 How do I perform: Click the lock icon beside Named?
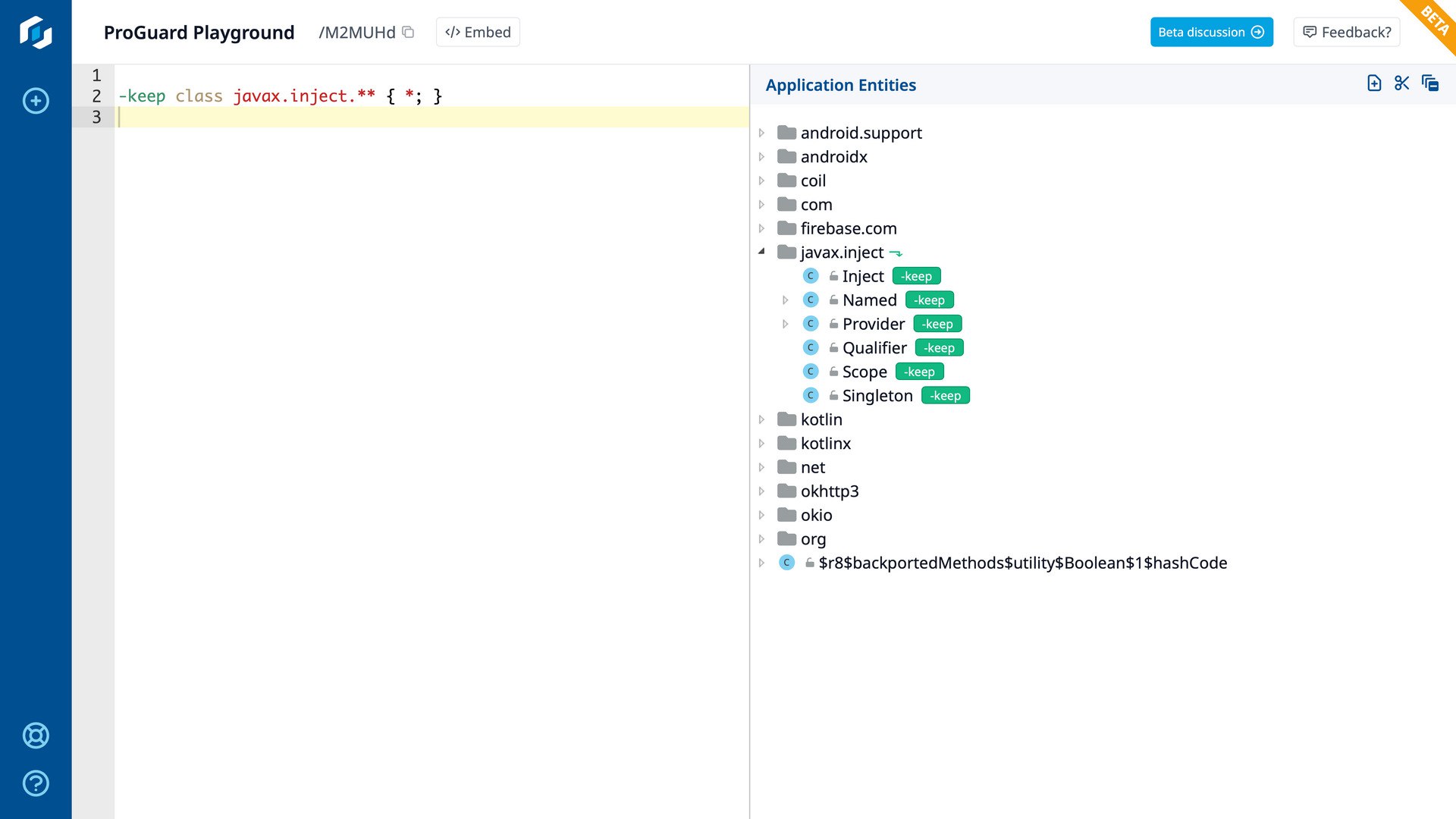[833, 300]
